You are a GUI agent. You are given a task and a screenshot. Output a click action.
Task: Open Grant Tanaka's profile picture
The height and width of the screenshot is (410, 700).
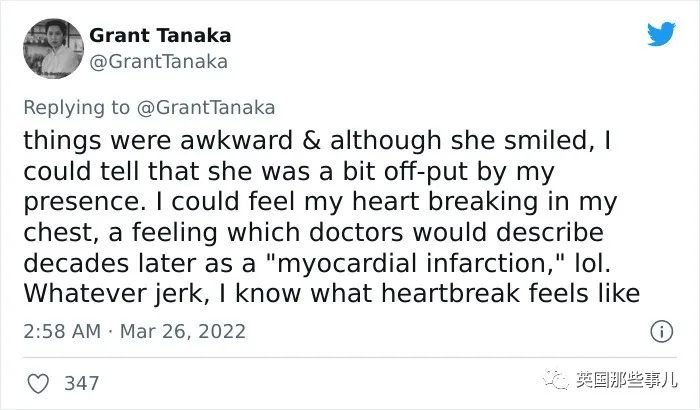[54, 49]
